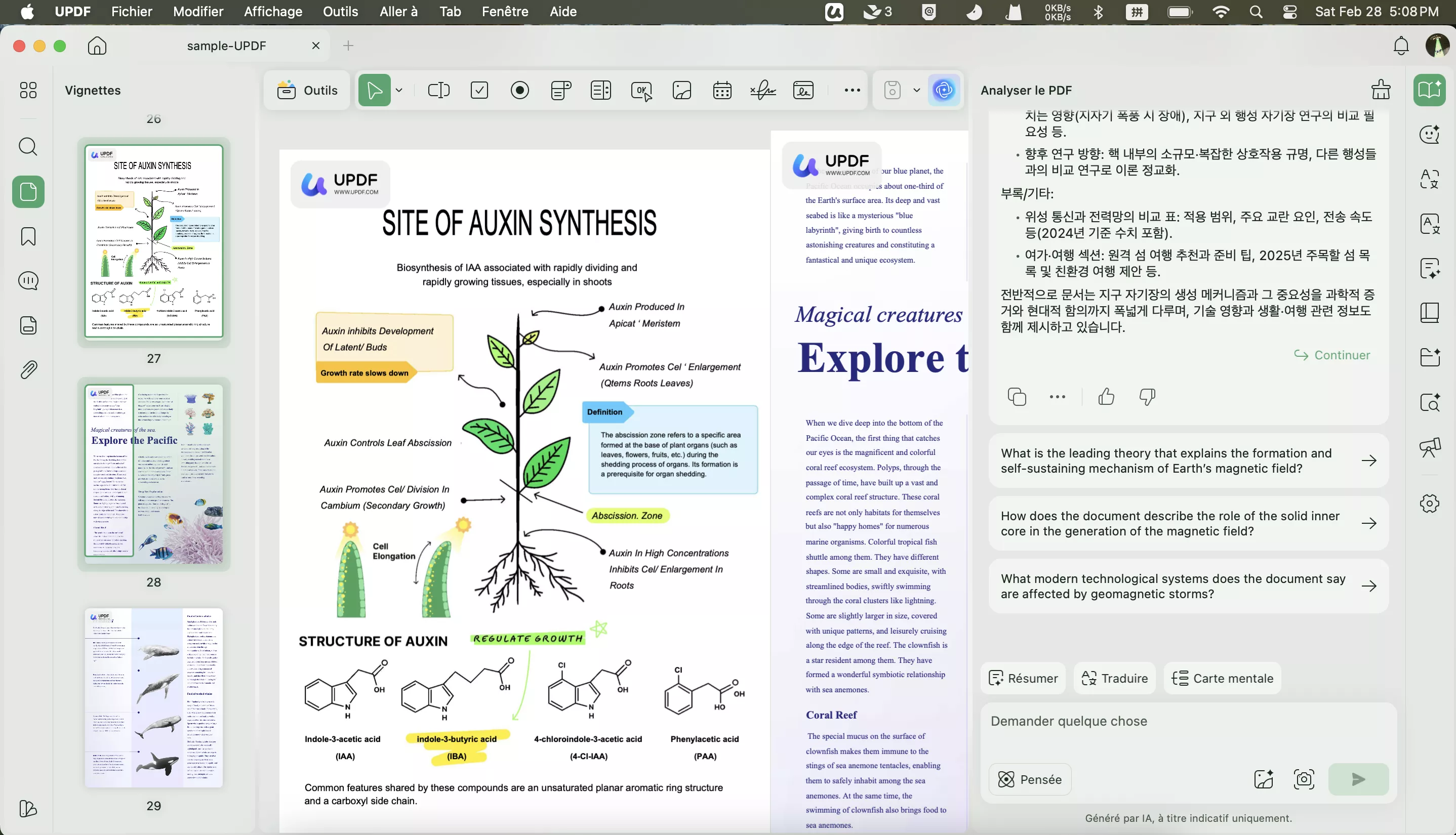The width and height of the screenshot is (1456, 835).
Task: Select the signature field tool
Action: pos(763,90)
